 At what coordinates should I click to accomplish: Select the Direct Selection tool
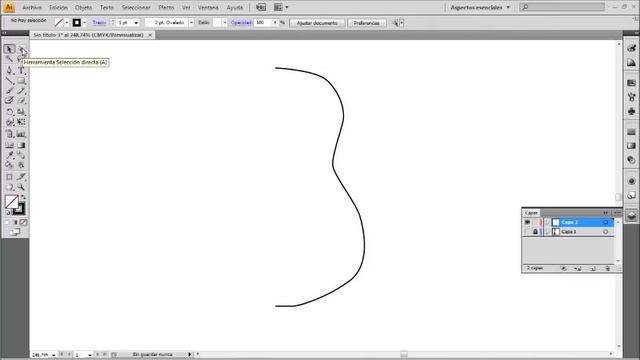(21, 49)
